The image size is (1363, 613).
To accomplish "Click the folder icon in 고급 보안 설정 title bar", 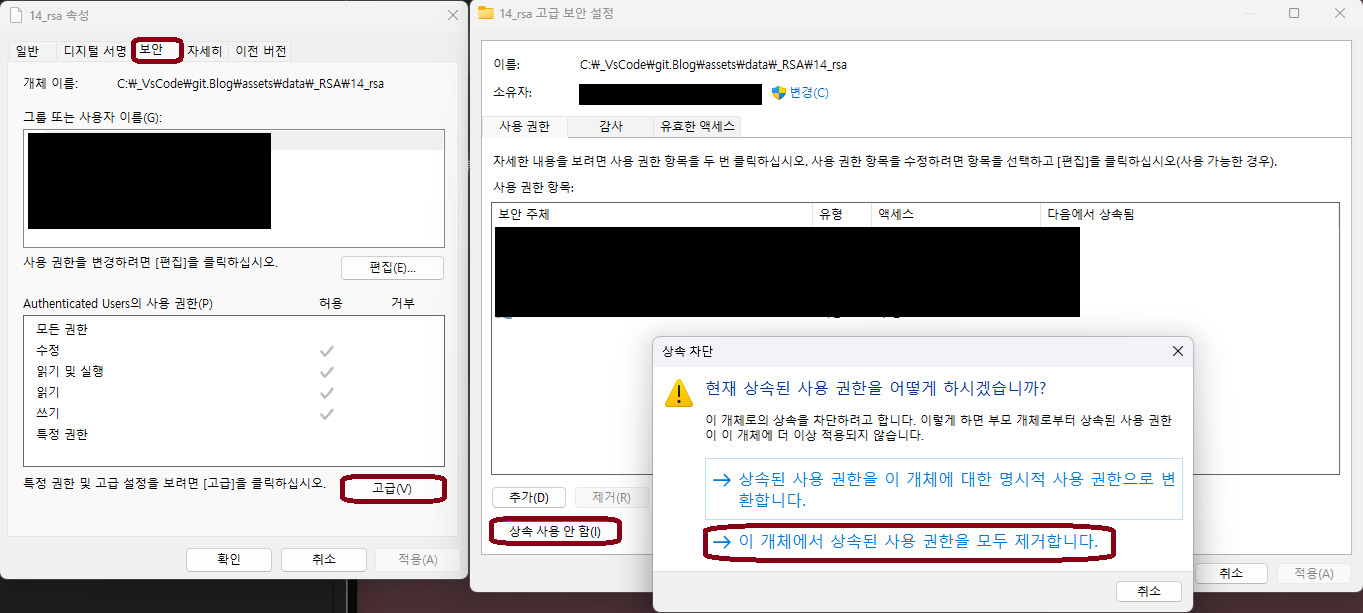I will [x=486, y=13].
